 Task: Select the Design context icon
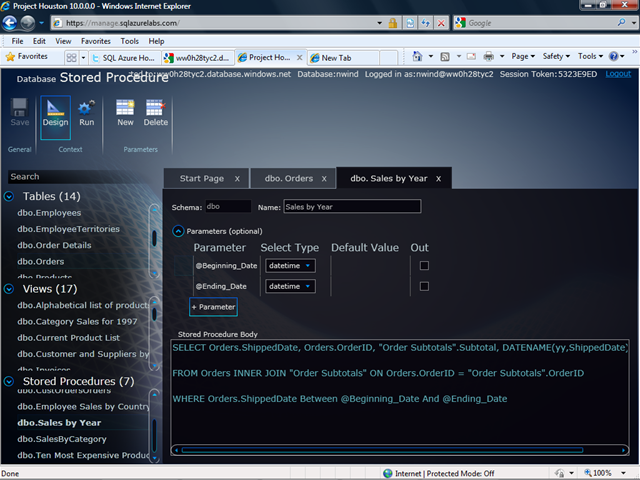coord(55,108)
